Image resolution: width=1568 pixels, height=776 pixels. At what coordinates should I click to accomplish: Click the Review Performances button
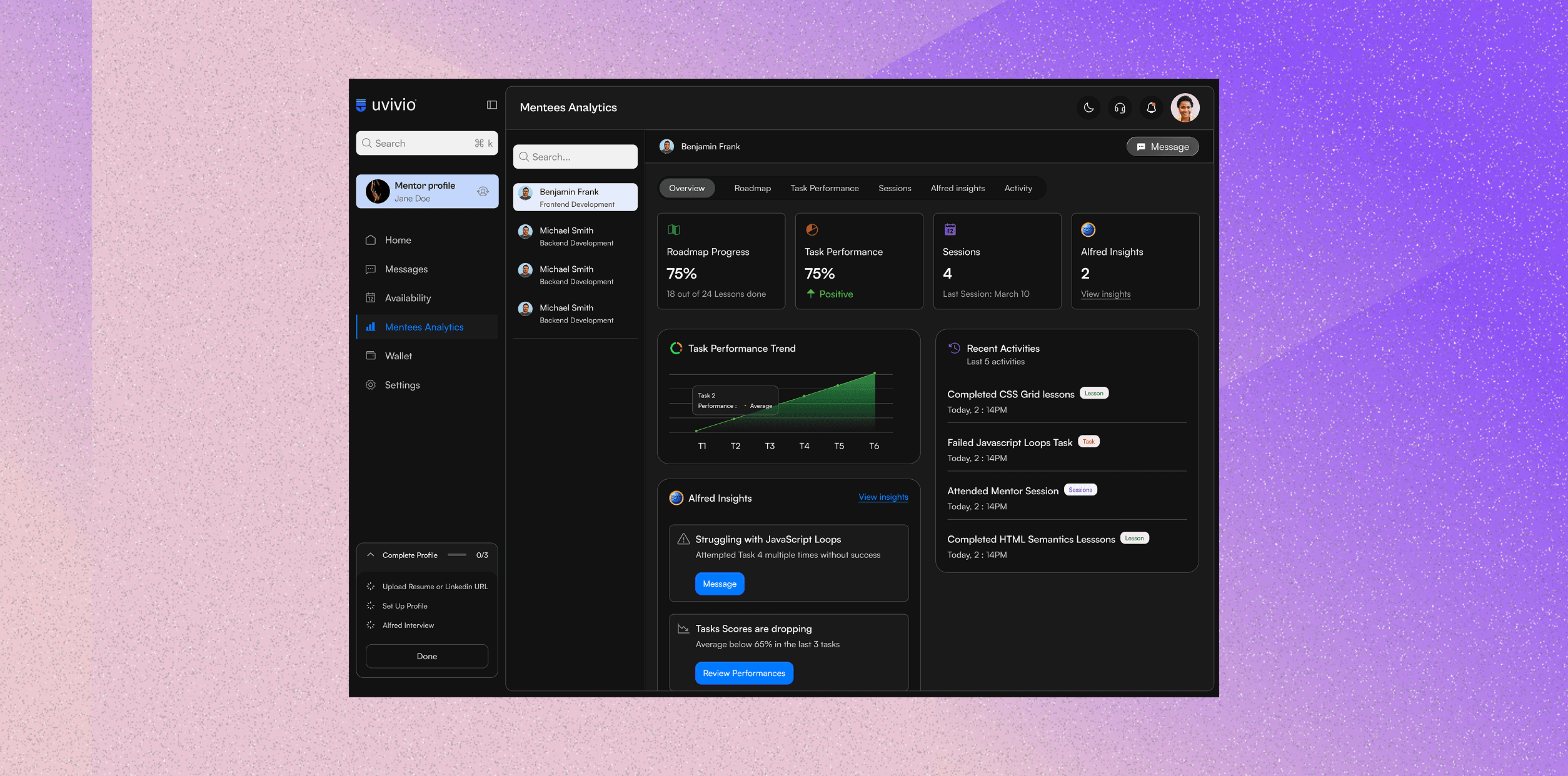tap(744, 673)
